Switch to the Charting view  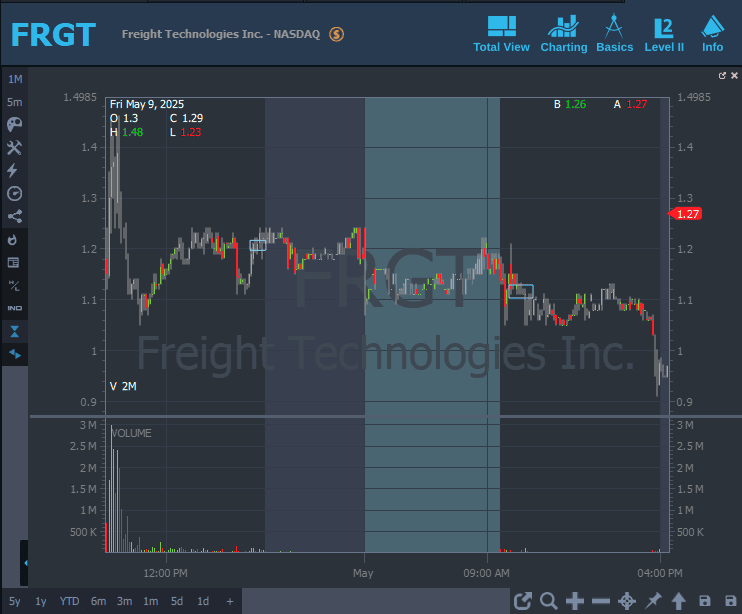point(564,34)
